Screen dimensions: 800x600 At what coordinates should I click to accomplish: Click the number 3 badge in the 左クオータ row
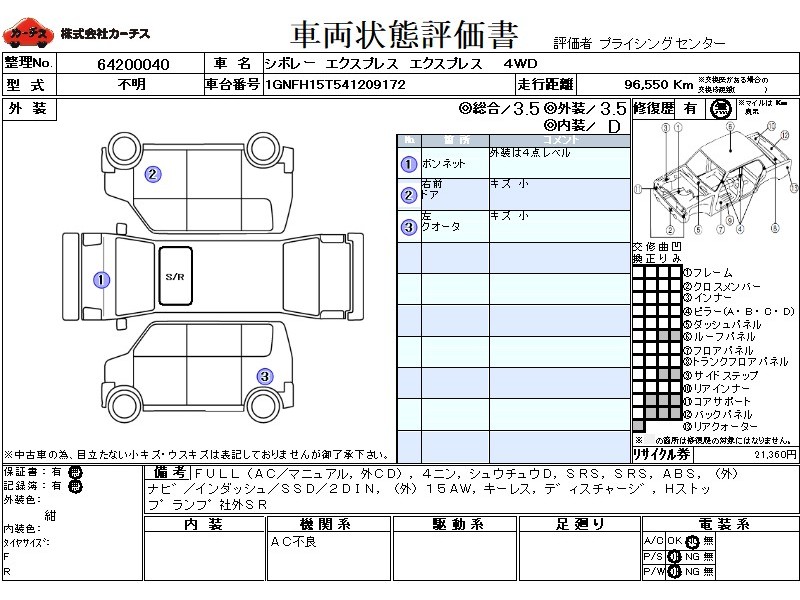click(x=408, y=227)
